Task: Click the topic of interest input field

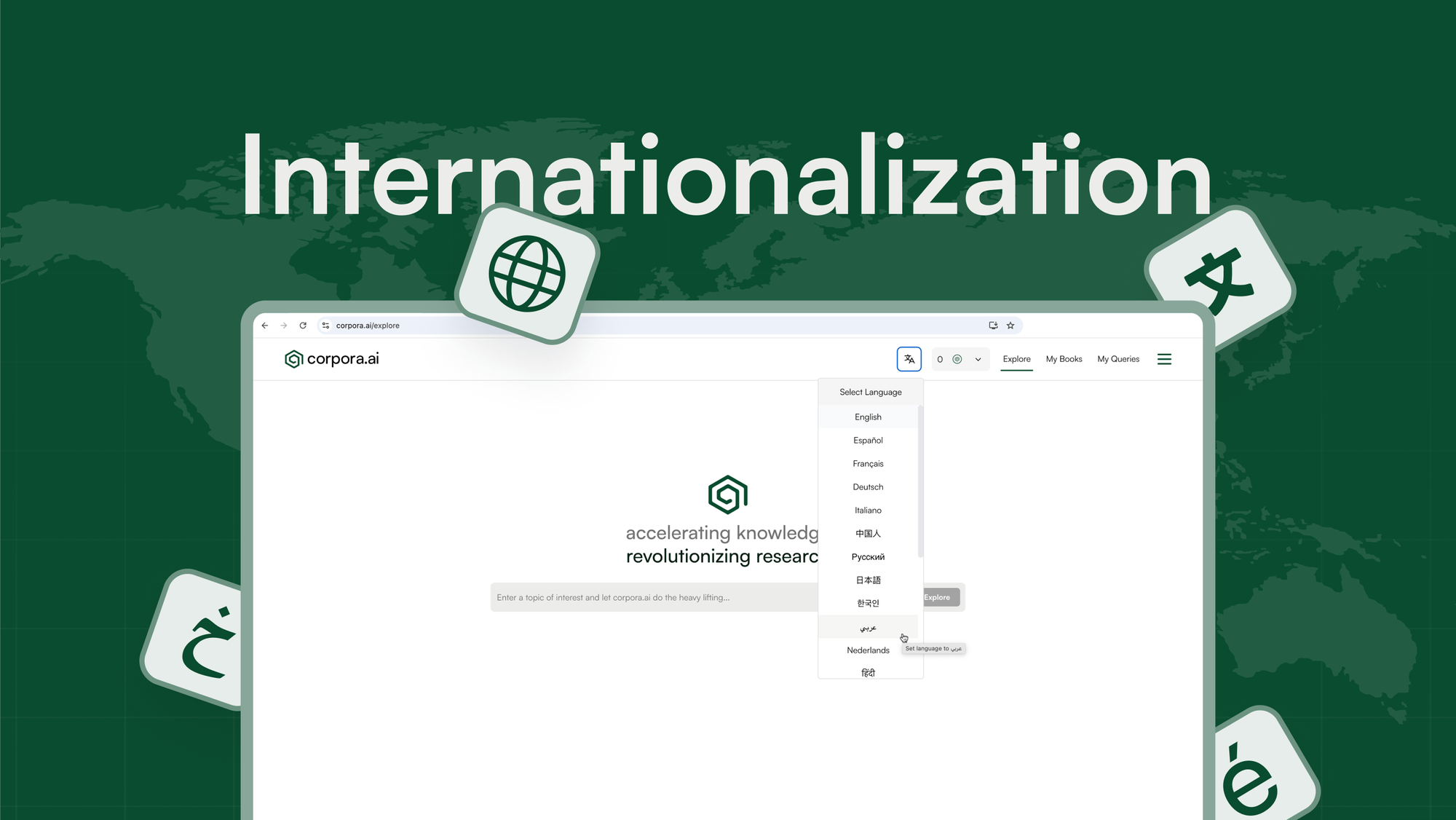Action: coord(652,597)
